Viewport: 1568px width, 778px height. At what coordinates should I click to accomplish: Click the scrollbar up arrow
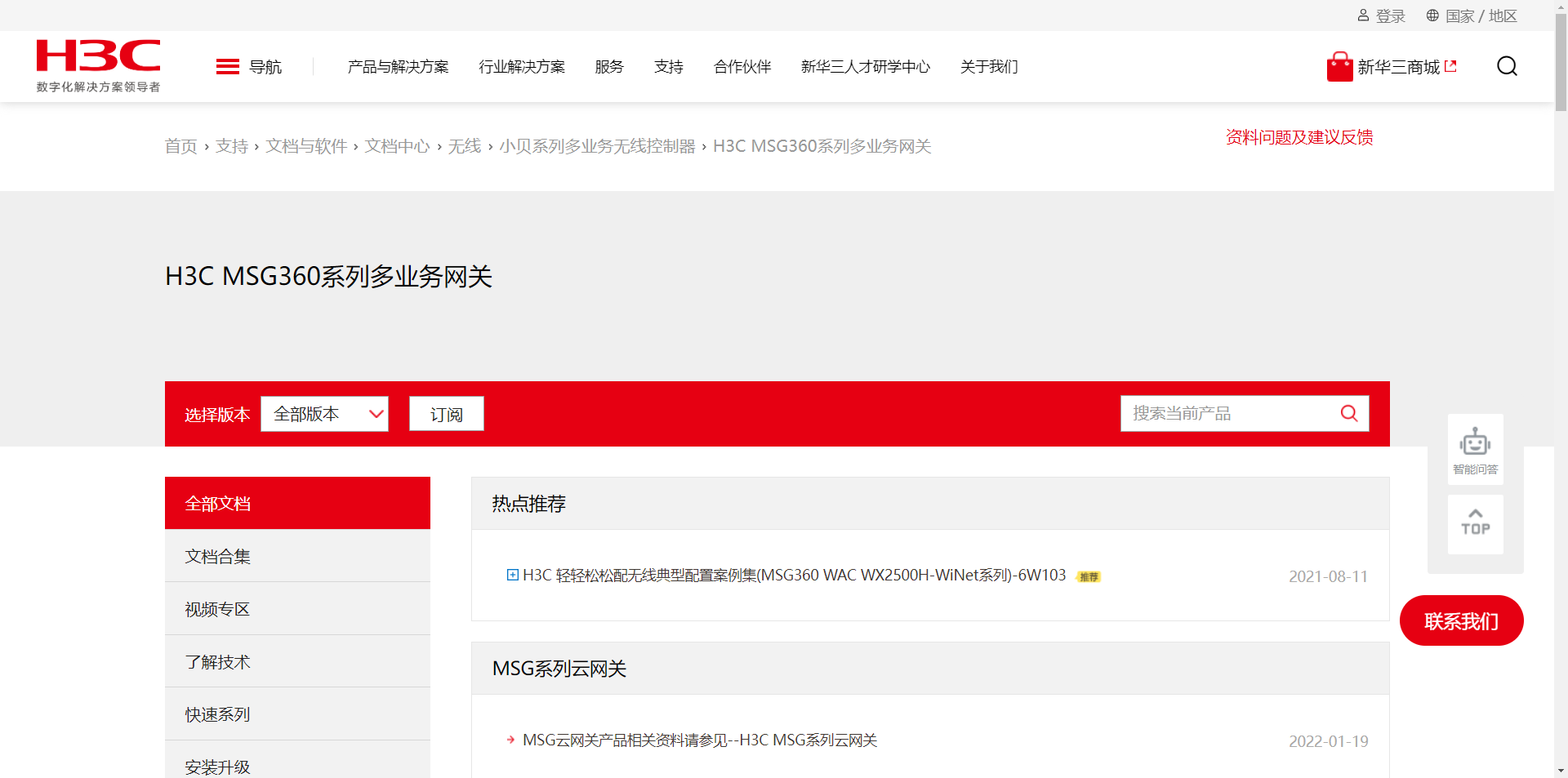pos(1561,7)
